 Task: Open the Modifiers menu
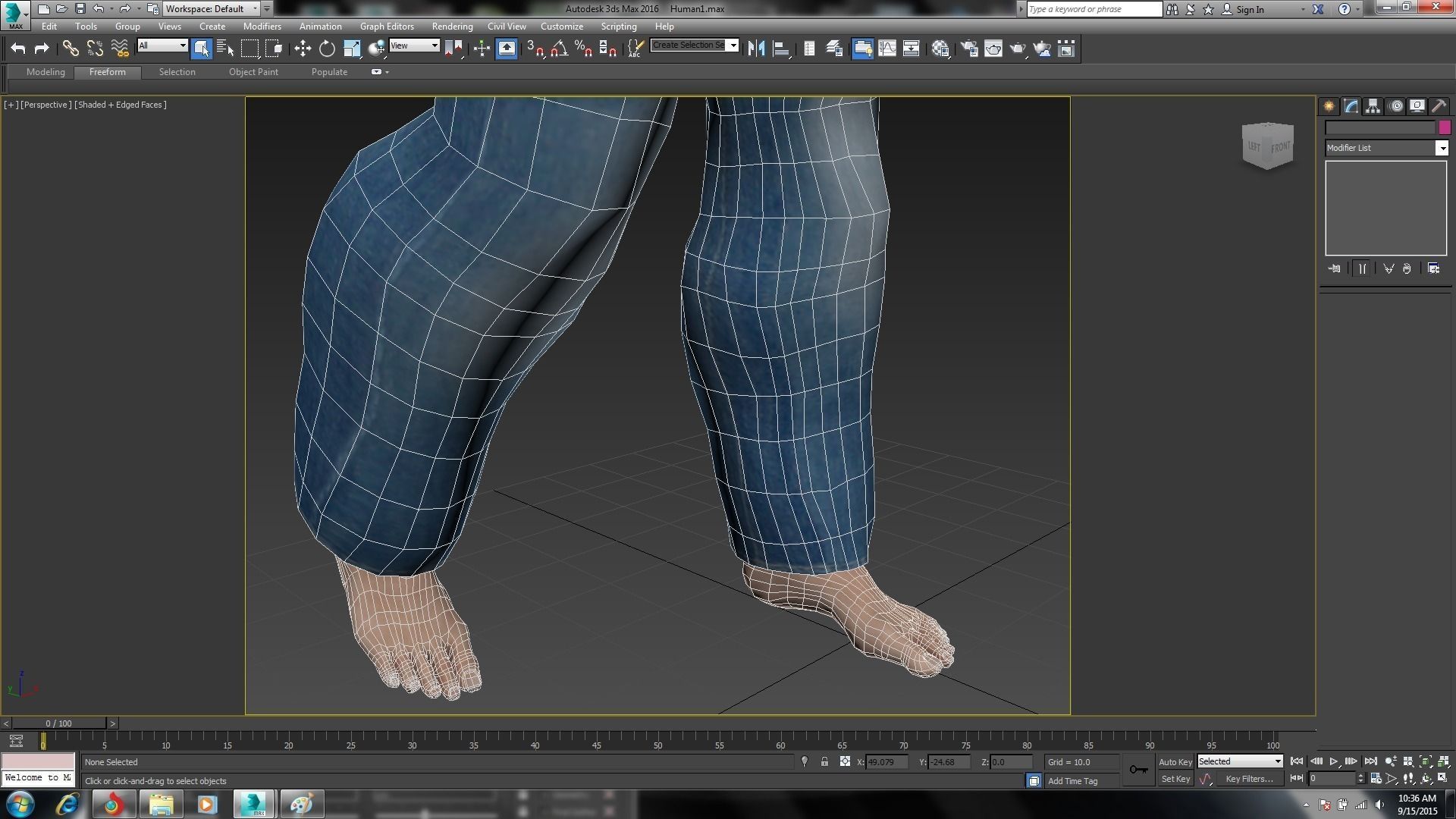point(262,27)
